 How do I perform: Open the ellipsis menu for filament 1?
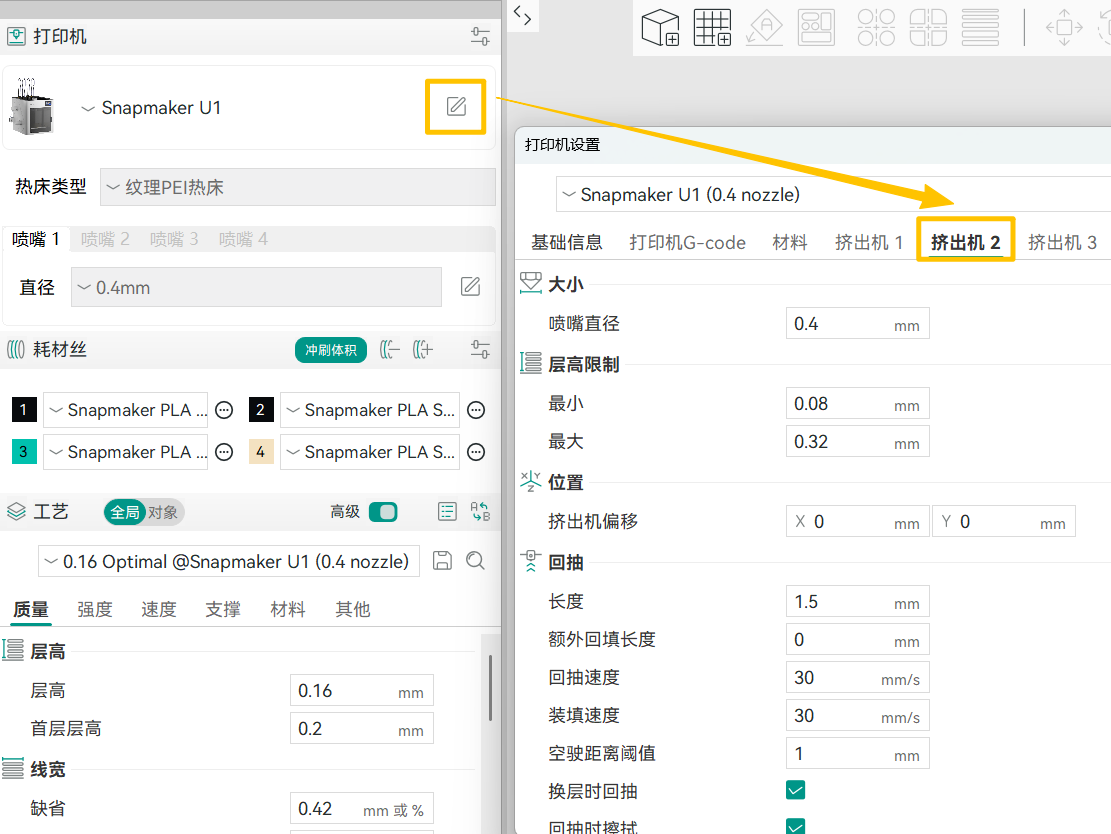click(222, 409)
